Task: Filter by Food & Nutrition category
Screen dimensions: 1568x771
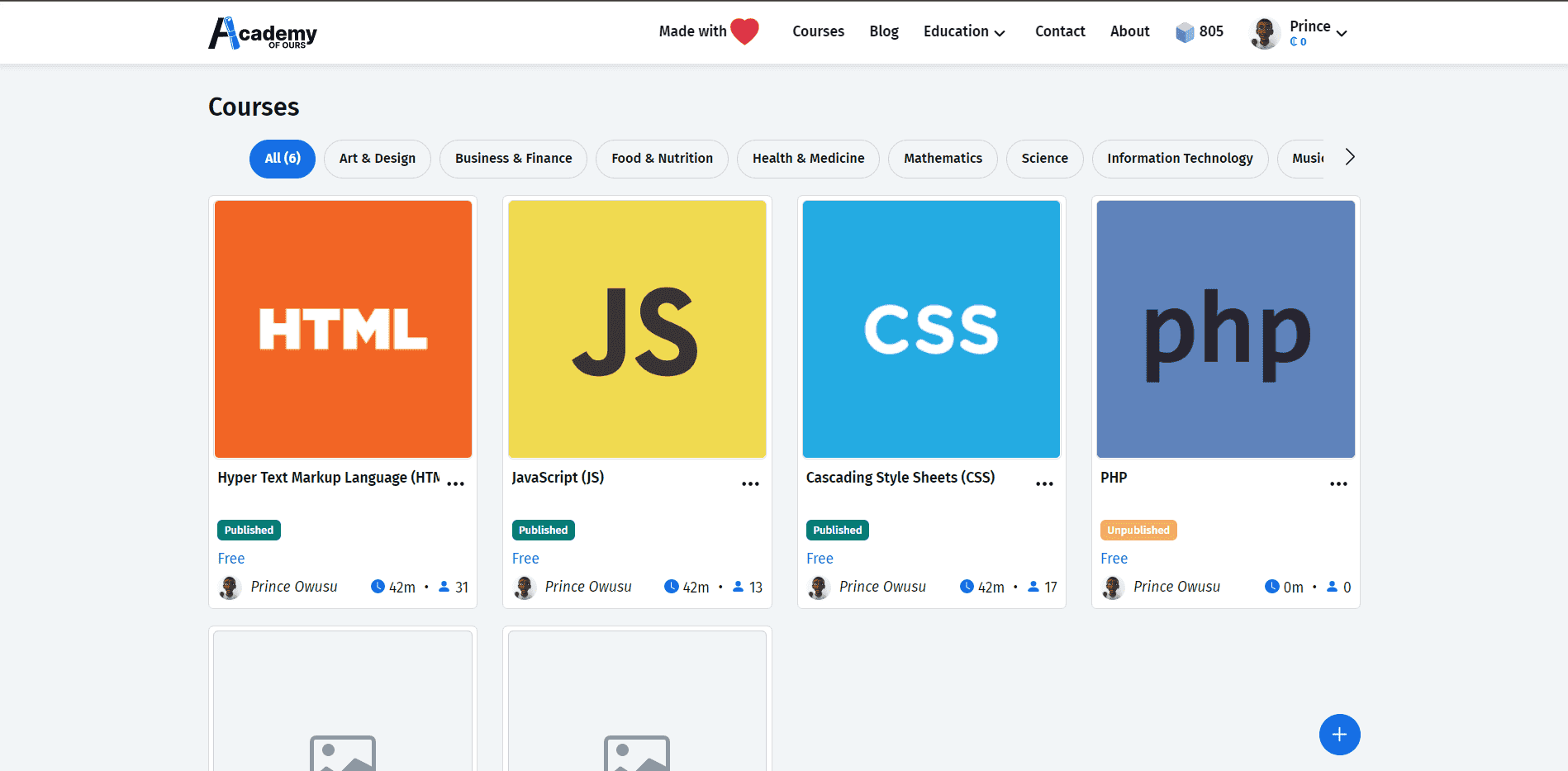Action: (662, 159)
